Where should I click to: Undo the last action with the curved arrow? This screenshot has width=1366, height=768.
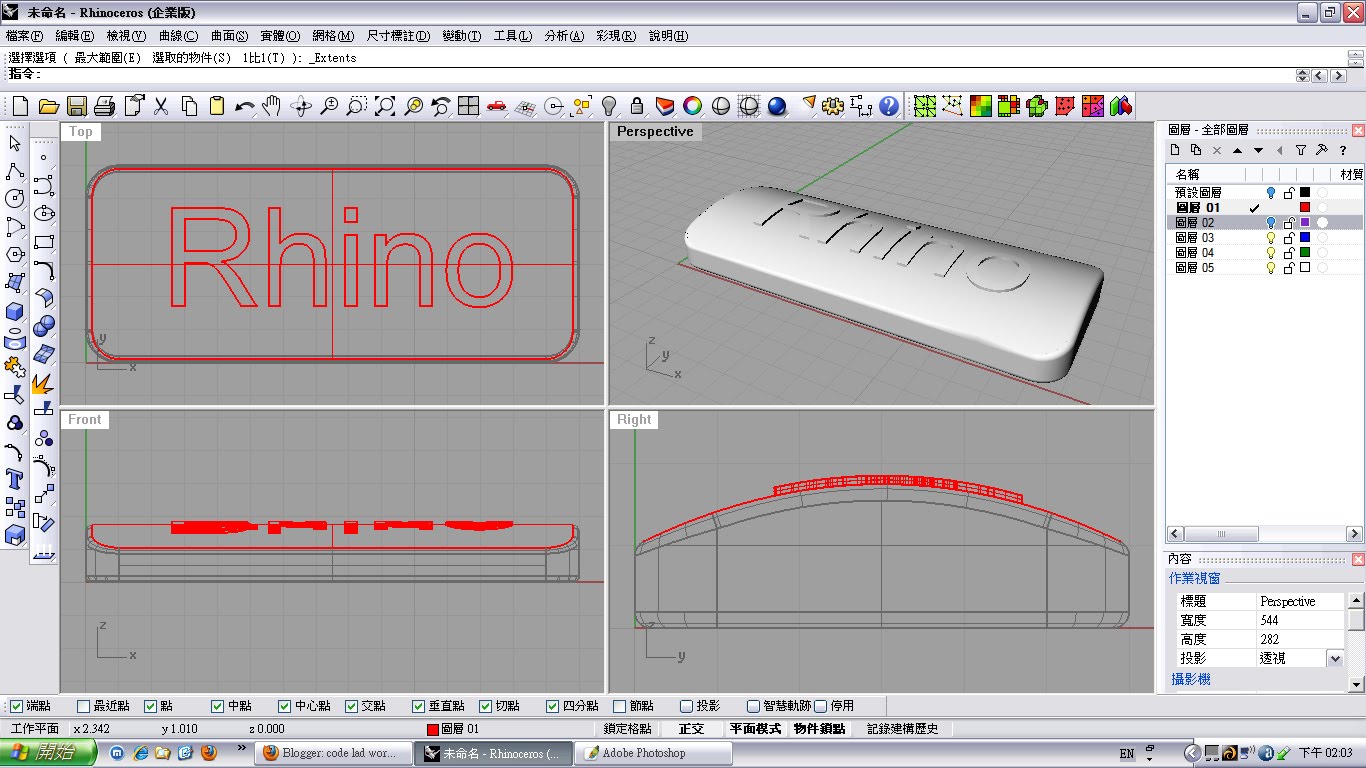[244, 106]
